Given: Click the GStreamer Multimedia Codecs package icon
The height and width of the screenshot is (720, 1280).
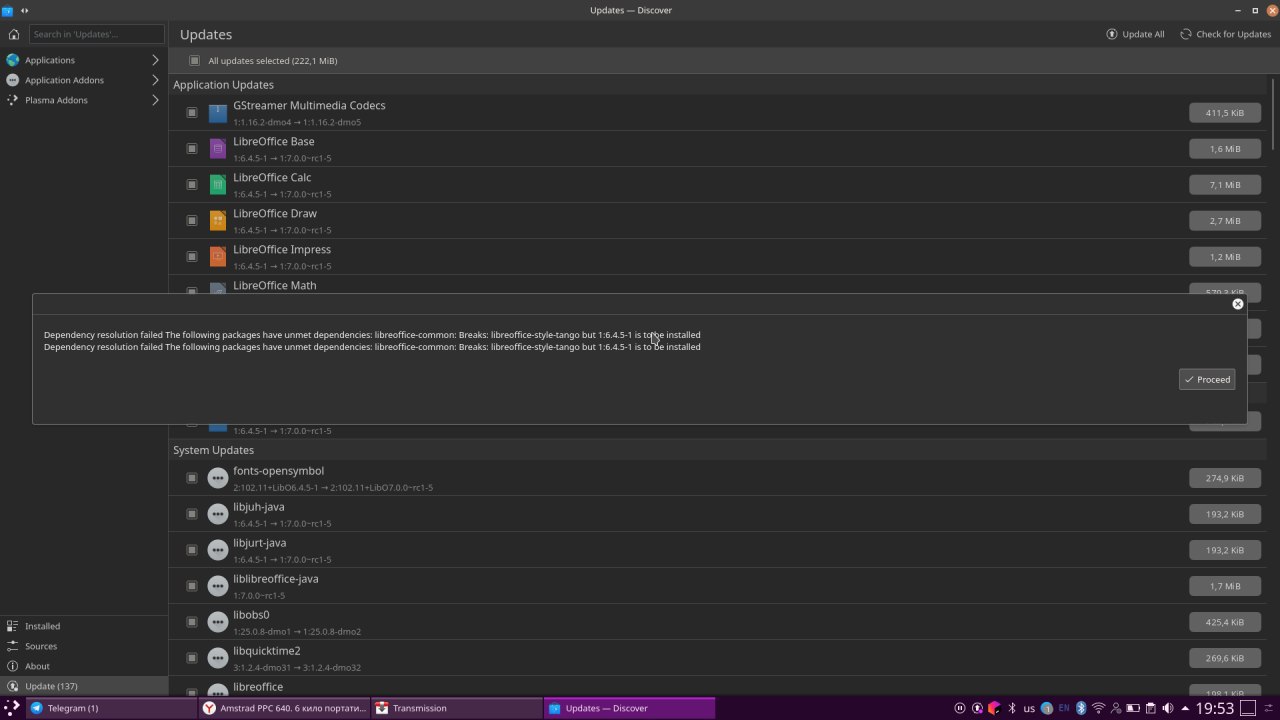Looking at the screenshot, I should pos(218,113).
